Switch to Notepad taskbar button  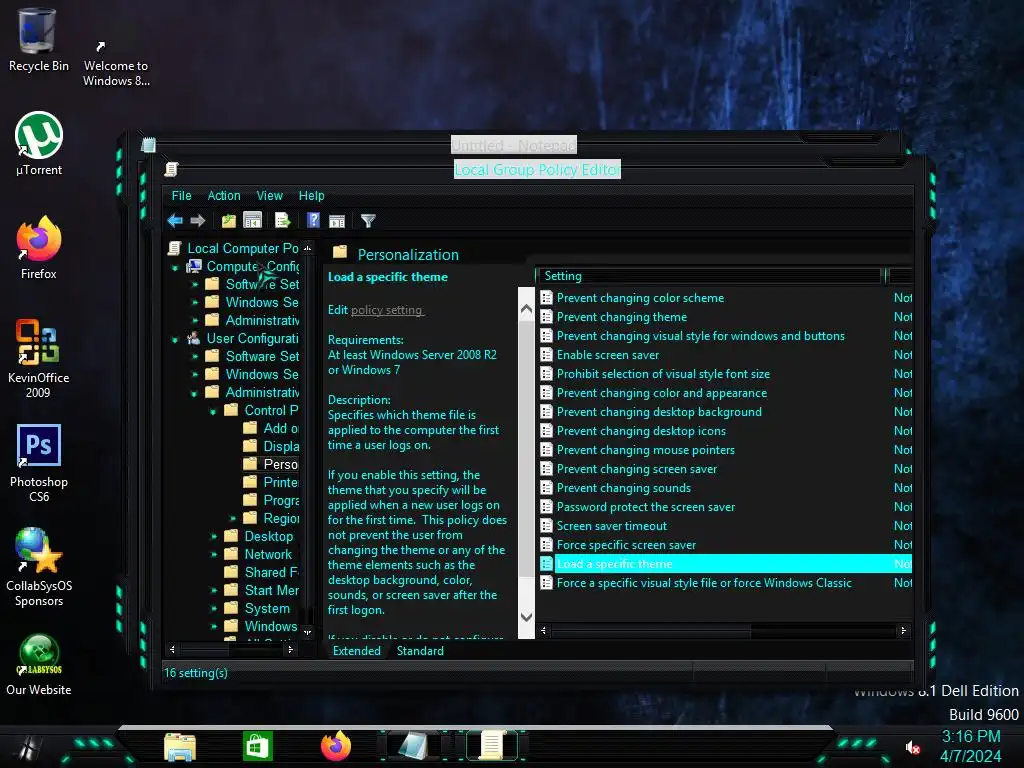(413, 746)
